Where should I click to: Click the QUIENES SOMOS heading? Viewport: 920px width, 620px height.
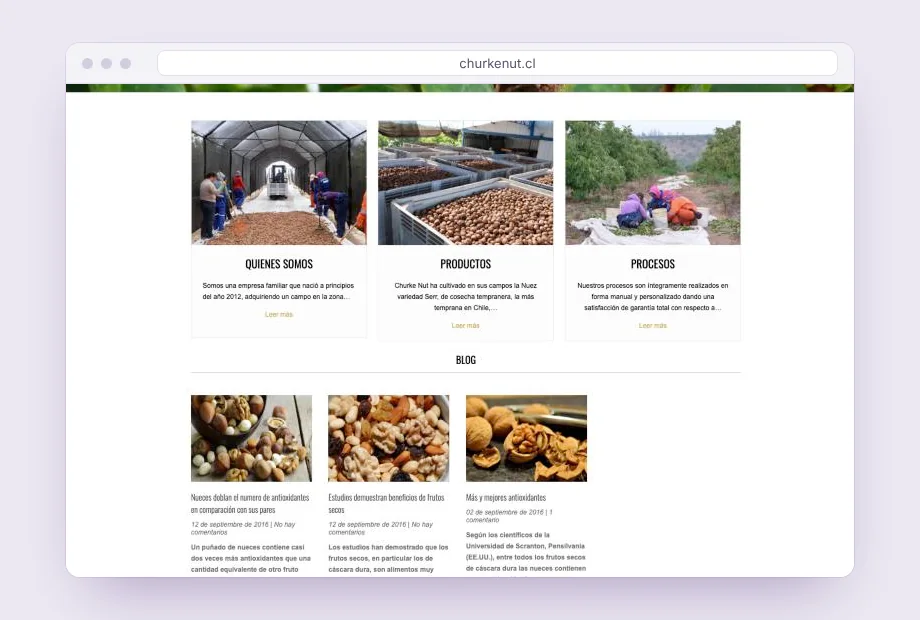click(x=279, y=264)
